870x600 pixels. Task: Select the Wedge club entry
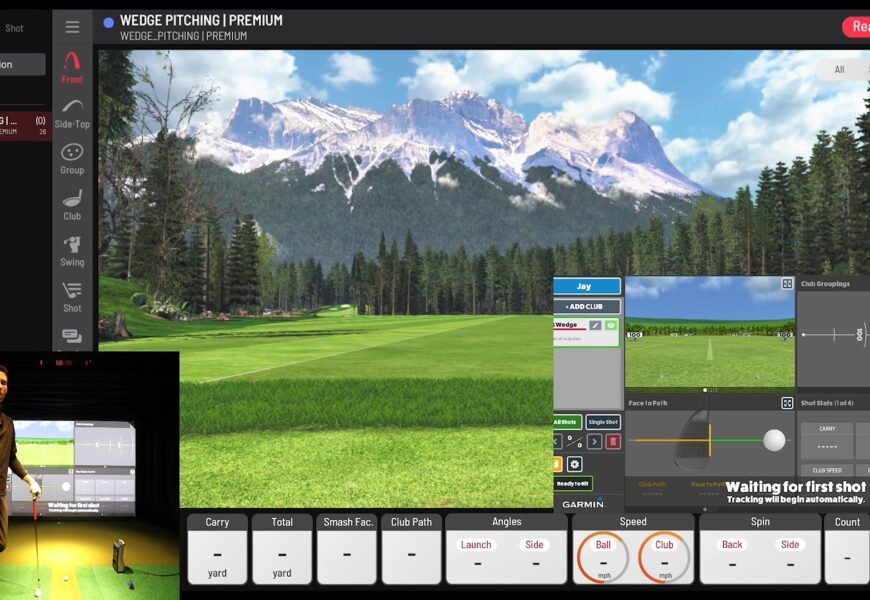click(585, 332)
